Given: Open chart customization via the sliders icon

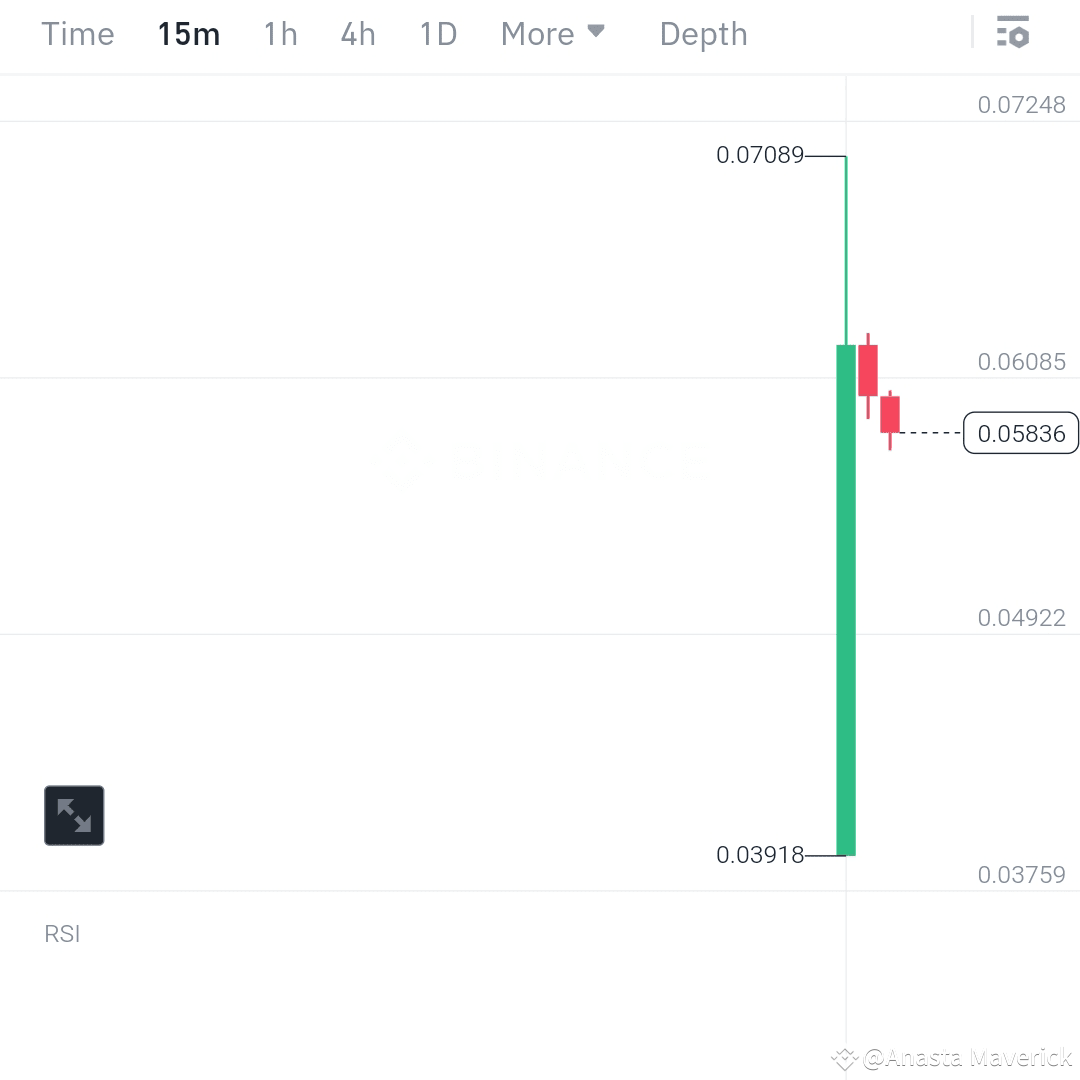Looking at the screenshot, I should [x=1013, y=33].
